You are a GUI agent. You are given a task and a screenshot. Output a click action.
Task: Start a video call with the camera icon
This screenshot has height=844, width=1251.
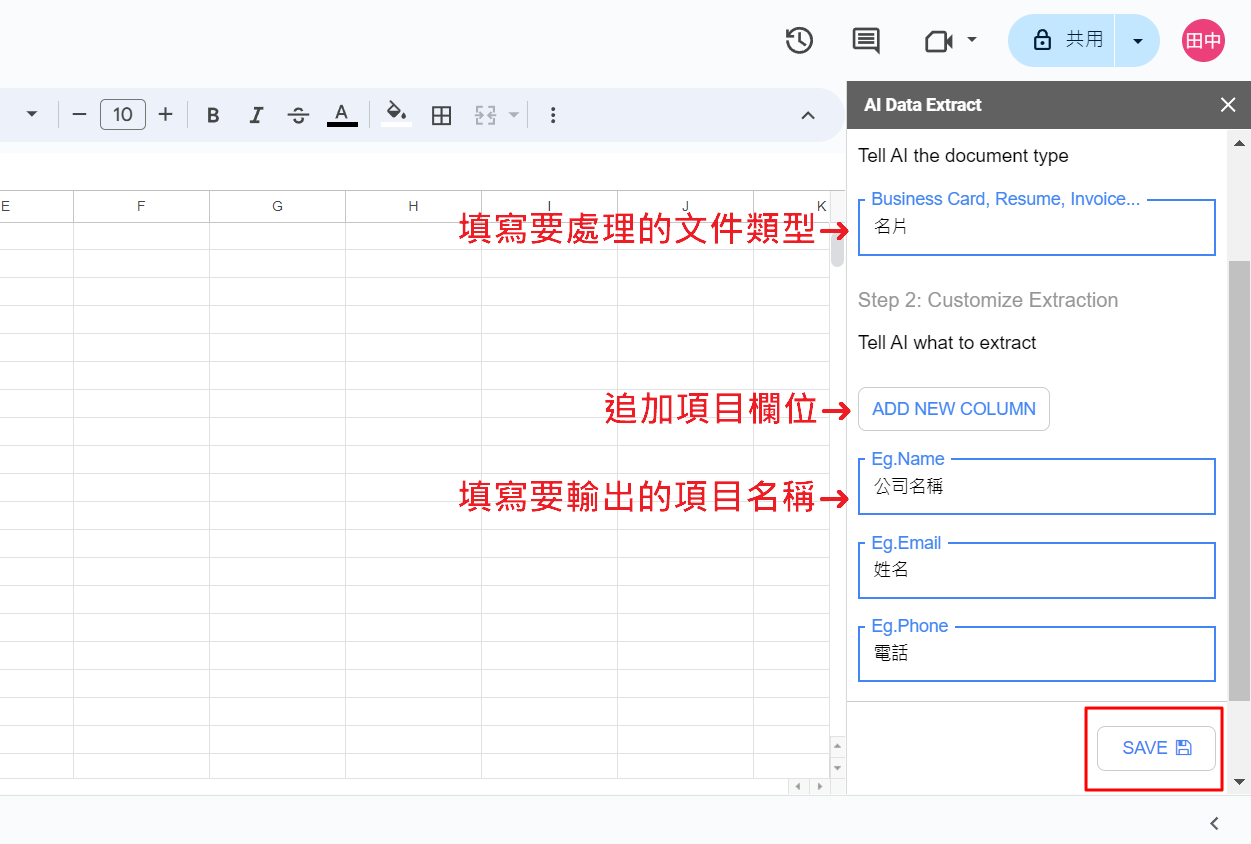point(936,41)
